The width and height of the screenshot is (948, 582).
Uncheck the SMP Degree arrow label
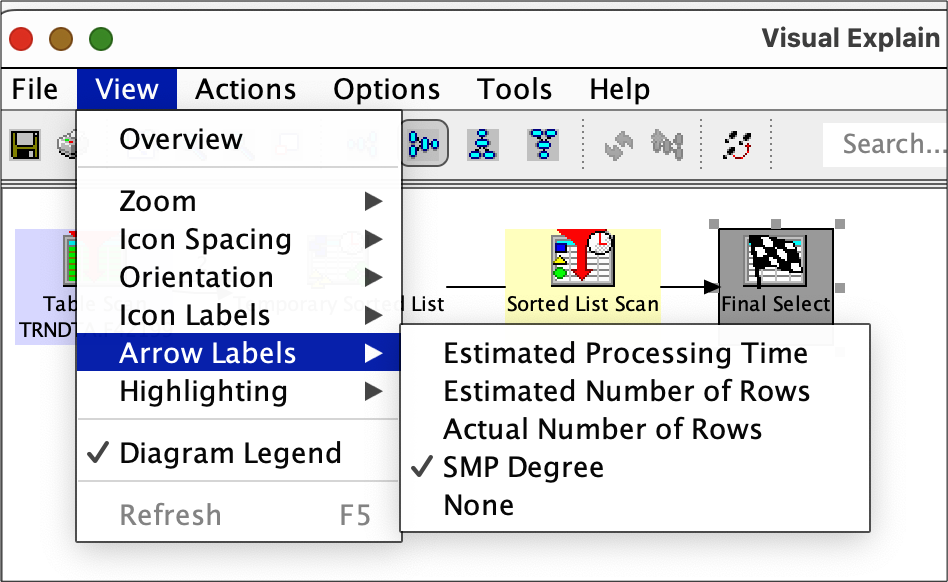click(x=523, y=467)
